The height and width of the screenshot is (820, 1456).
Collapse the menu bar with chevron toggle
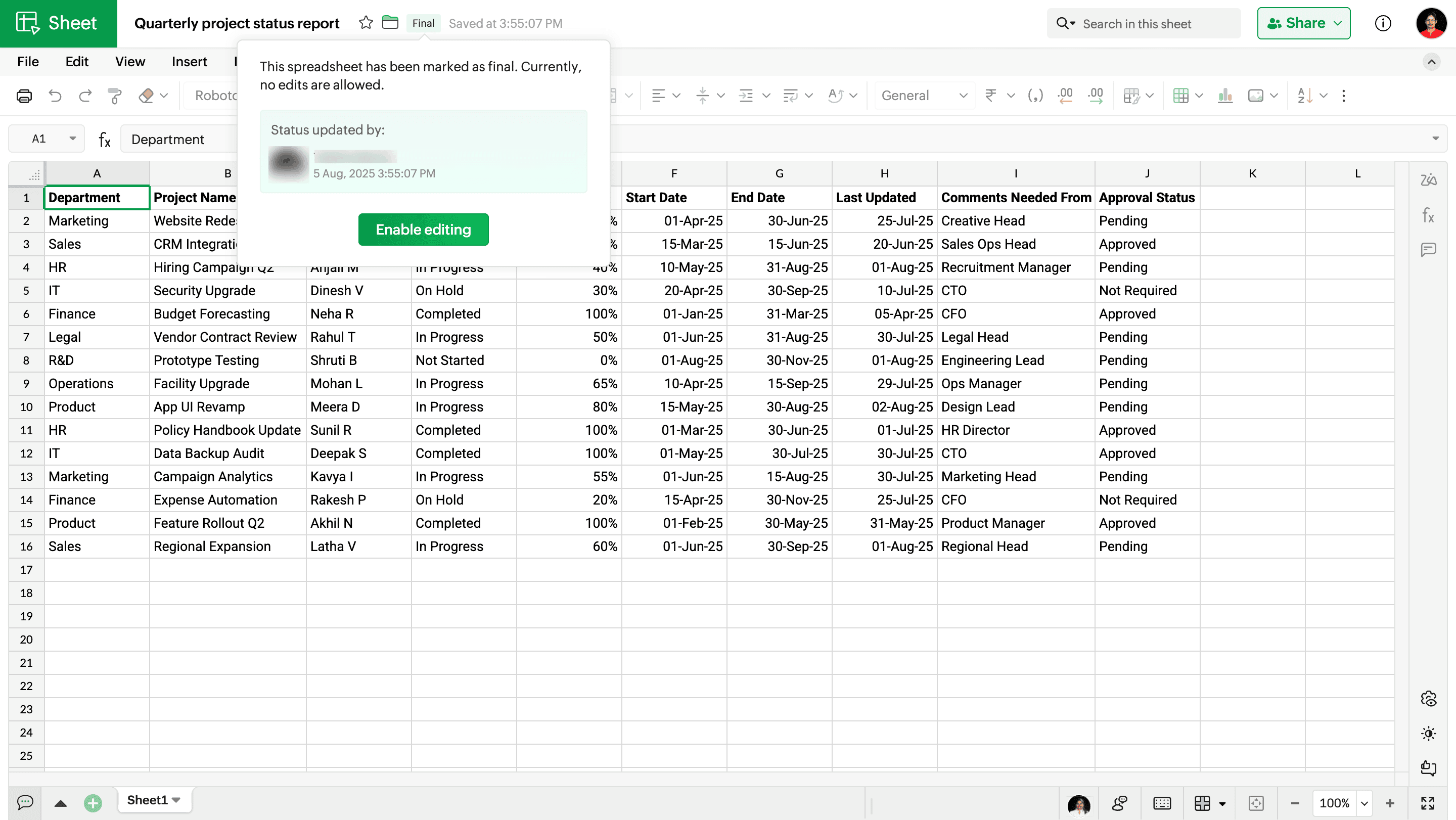[1431, 62]
